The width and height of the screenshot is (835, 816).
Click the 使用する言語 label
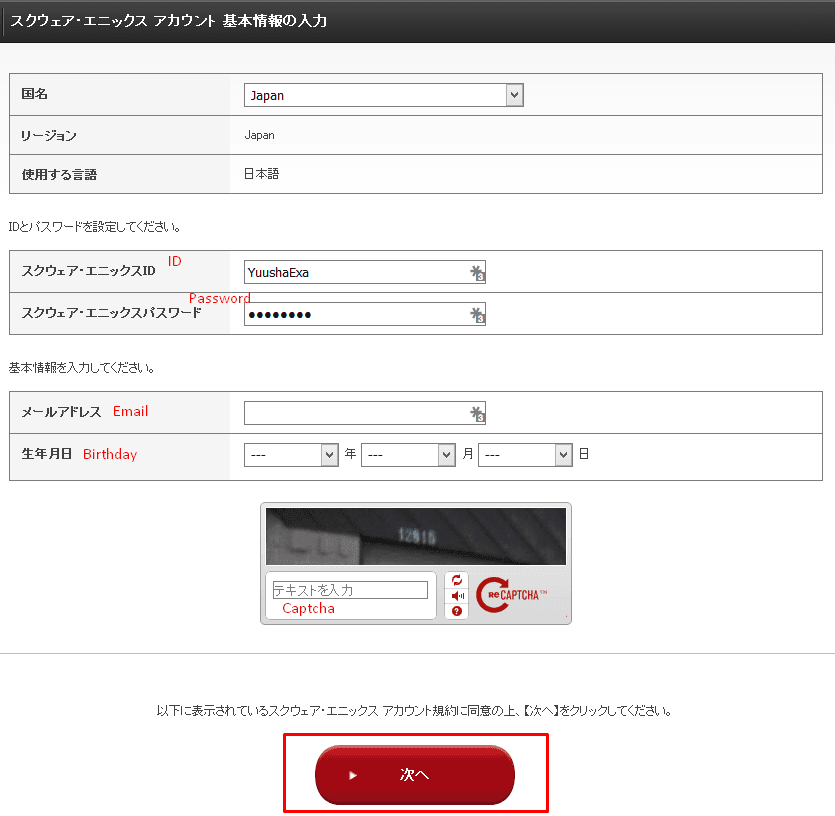click(59, 175)
